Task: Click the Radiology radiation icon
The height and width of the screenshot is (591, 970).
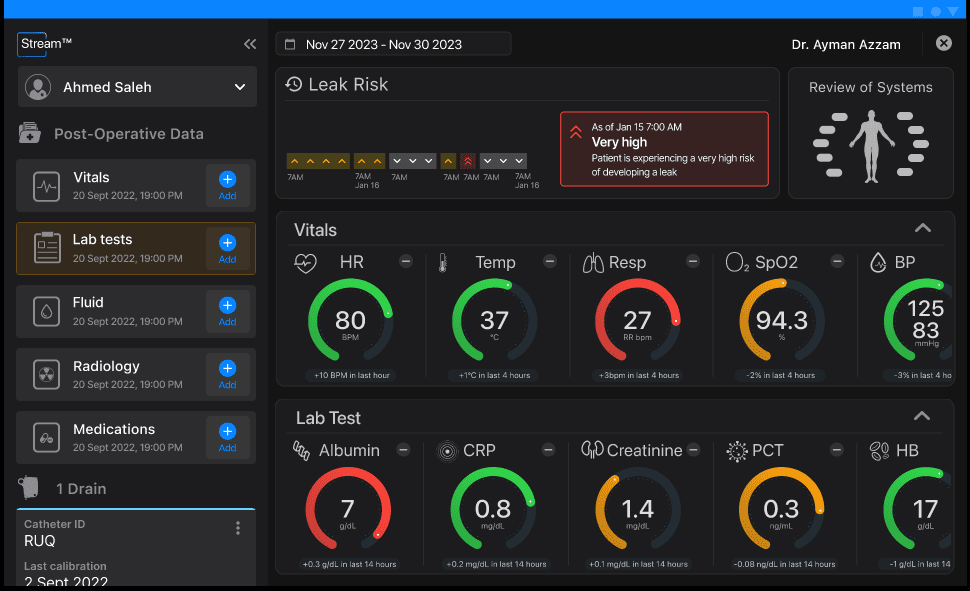Action: pyautogui.click(x=46, y=374)
